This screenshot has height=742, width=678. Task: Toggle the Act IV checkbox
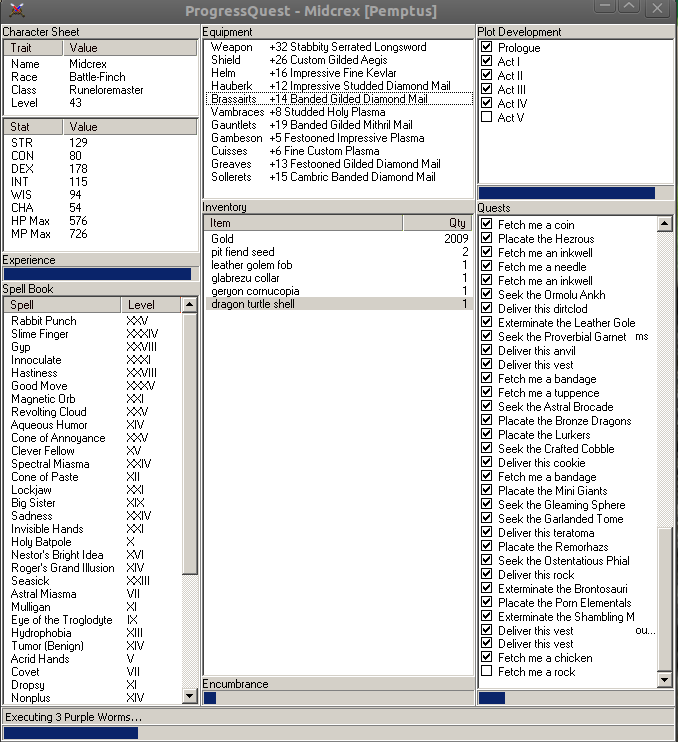point(486,103)
